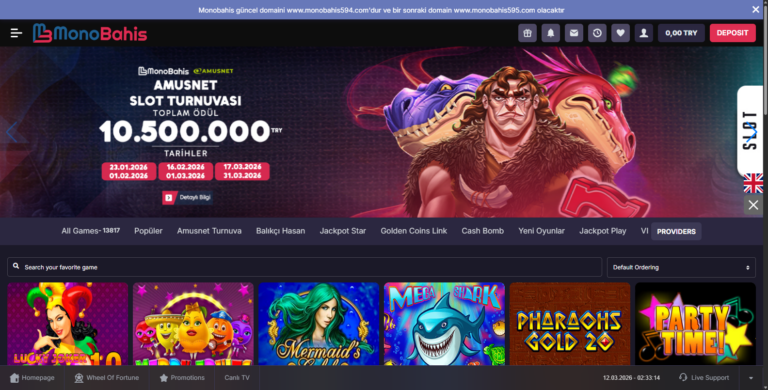Open the favorites heart icon
This screenshot has height=390, width=768.
pos(620,33)
